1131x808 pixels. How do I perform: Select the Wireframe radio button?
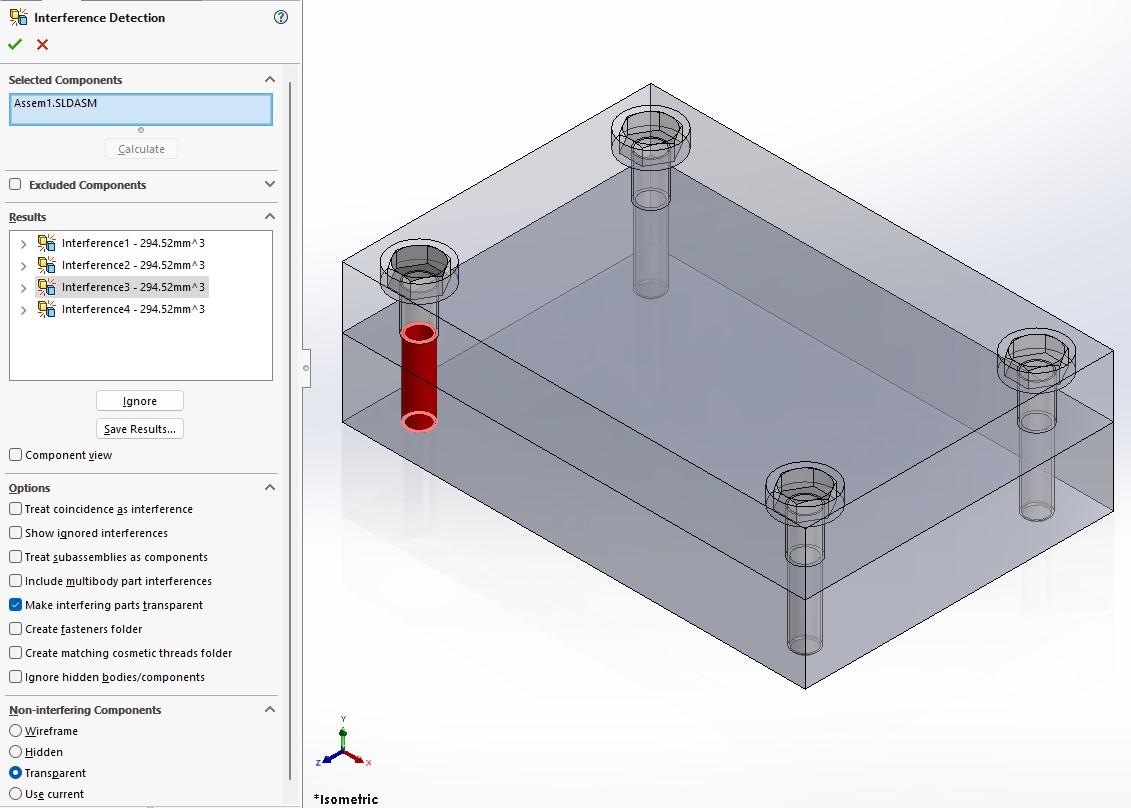pos(15,731)
